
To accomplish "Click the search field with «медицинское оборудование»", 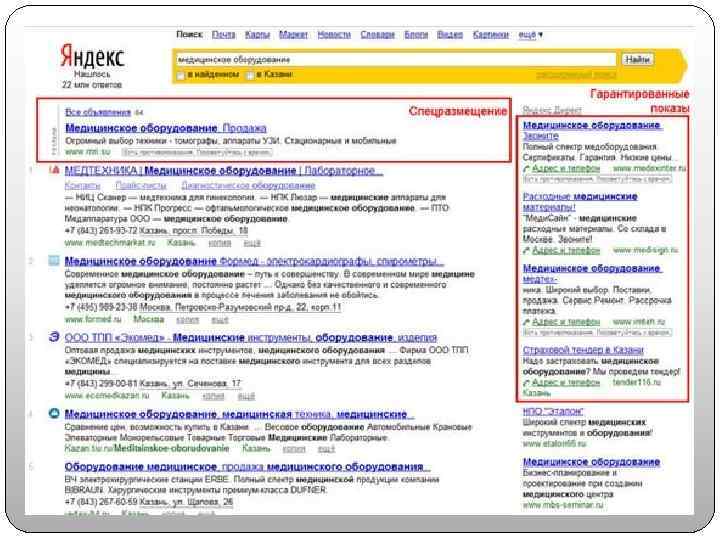I will pos(396,60).
